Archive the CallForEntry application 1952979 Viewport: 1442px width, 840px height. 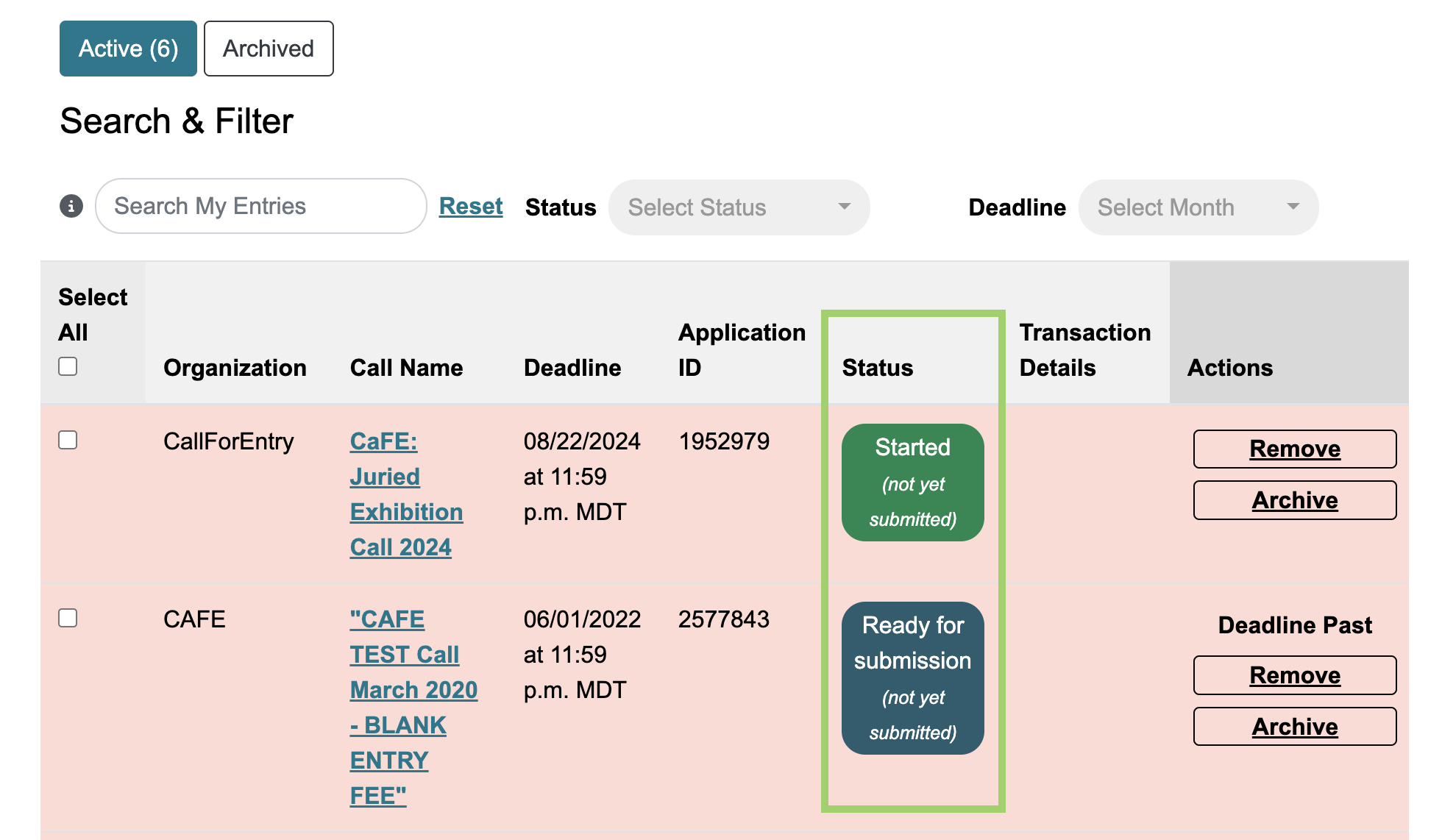point(1294,500)
